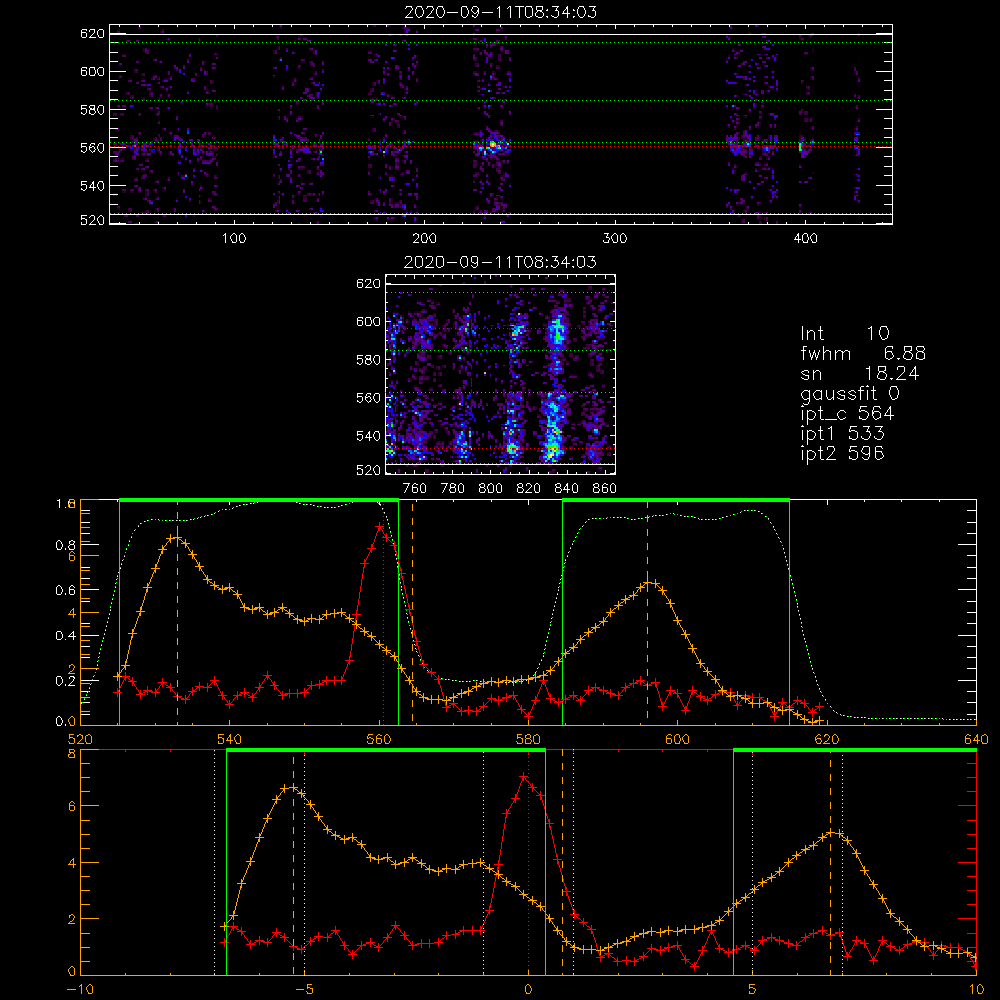Click y-axis label 580 of the top image
Viewport: 1000px width, 1000px height.
click(x=92, y=110)
